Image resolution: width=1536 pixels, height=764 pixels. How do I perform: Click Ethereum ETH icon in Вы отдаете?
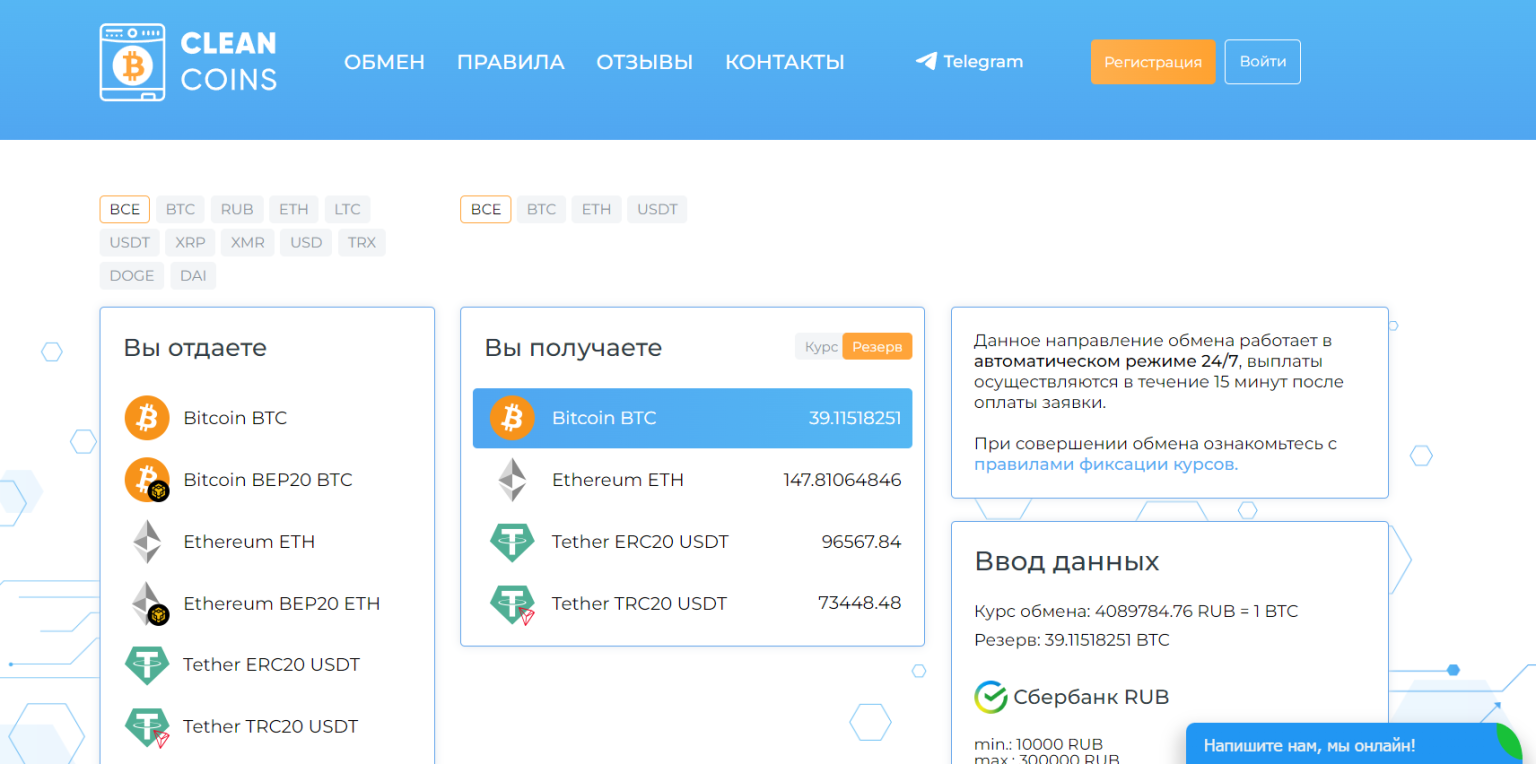click(147, 541)
